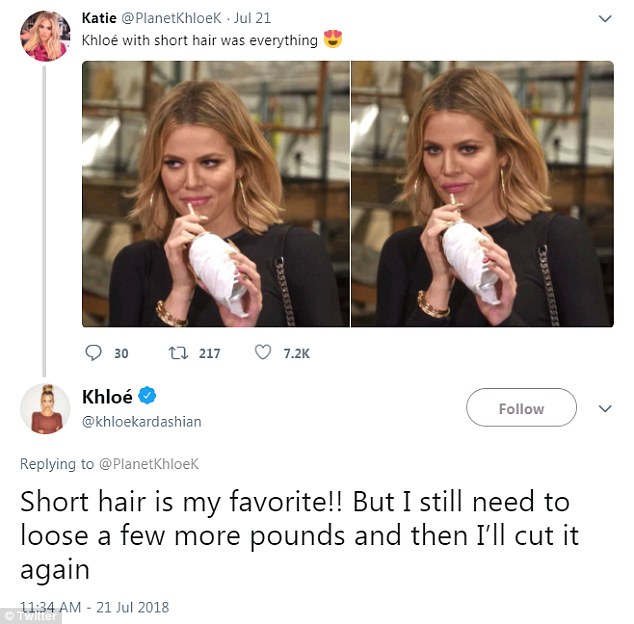Click @PlanetKhloeK in Replying to line
The image size is (634, 624).
149,464
